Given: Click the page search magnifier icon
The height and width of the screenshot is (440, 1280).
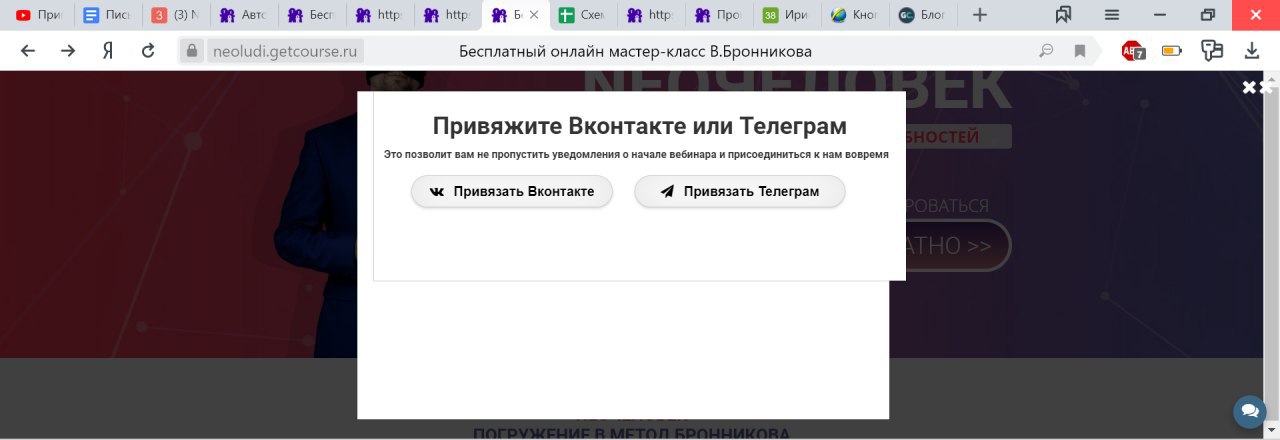Looking at the screenshot, I should point(1046,51).
